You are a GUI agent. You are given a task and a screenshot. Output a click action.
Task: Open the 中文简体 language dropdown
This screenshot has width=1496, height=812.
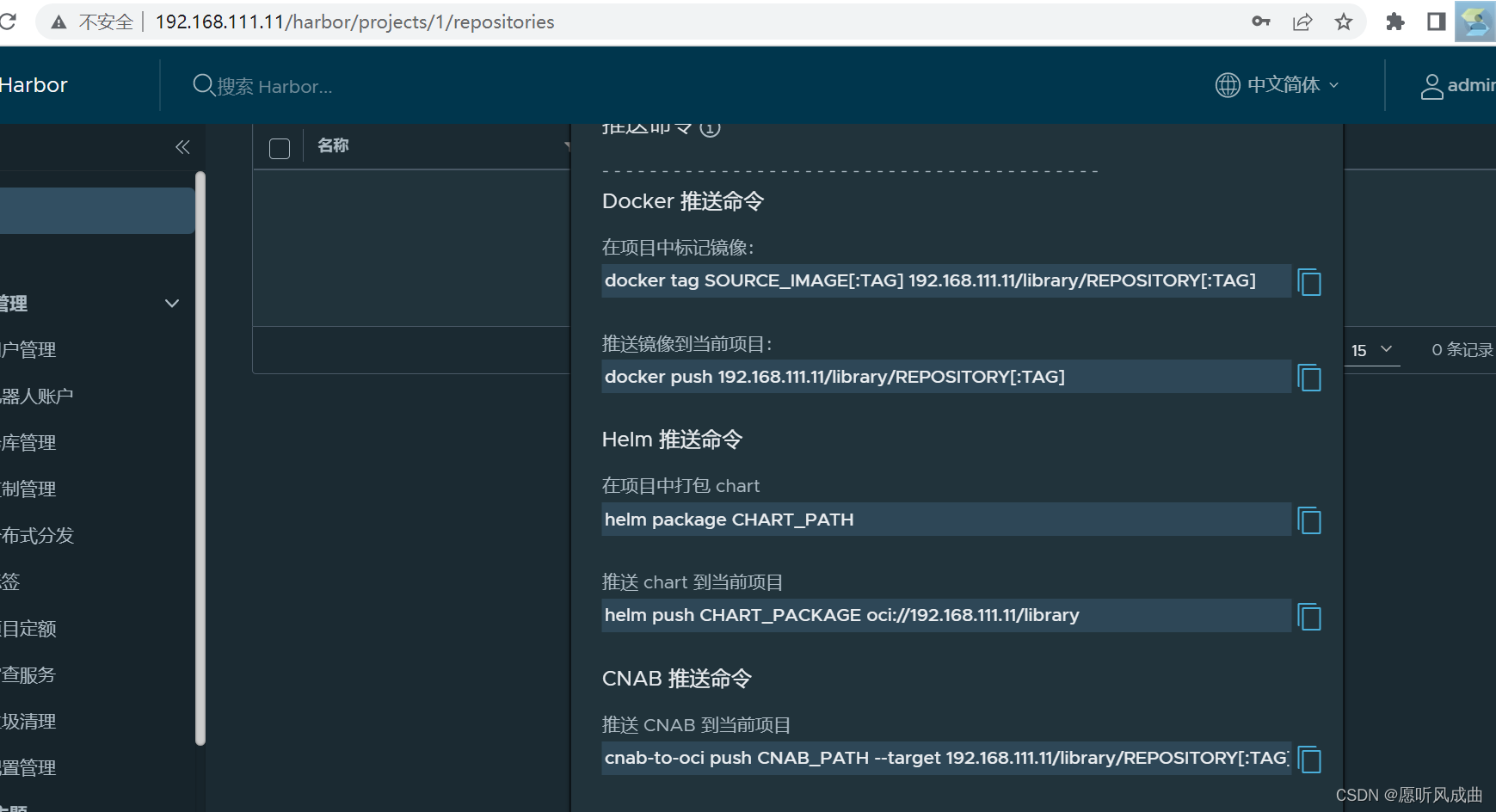click(x=1293, y=85)
